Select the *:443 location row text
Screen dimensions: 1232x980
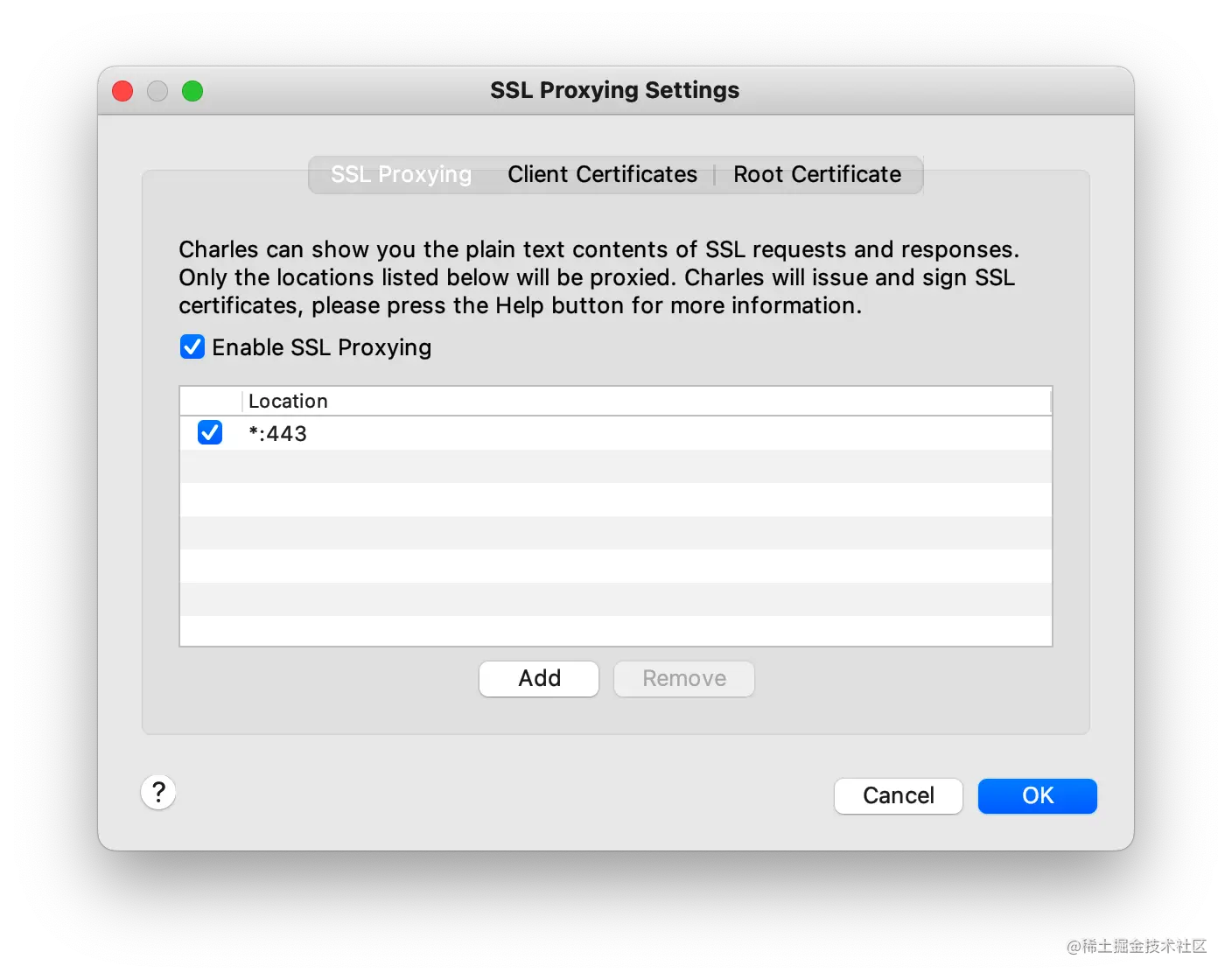tap(278, 434)
